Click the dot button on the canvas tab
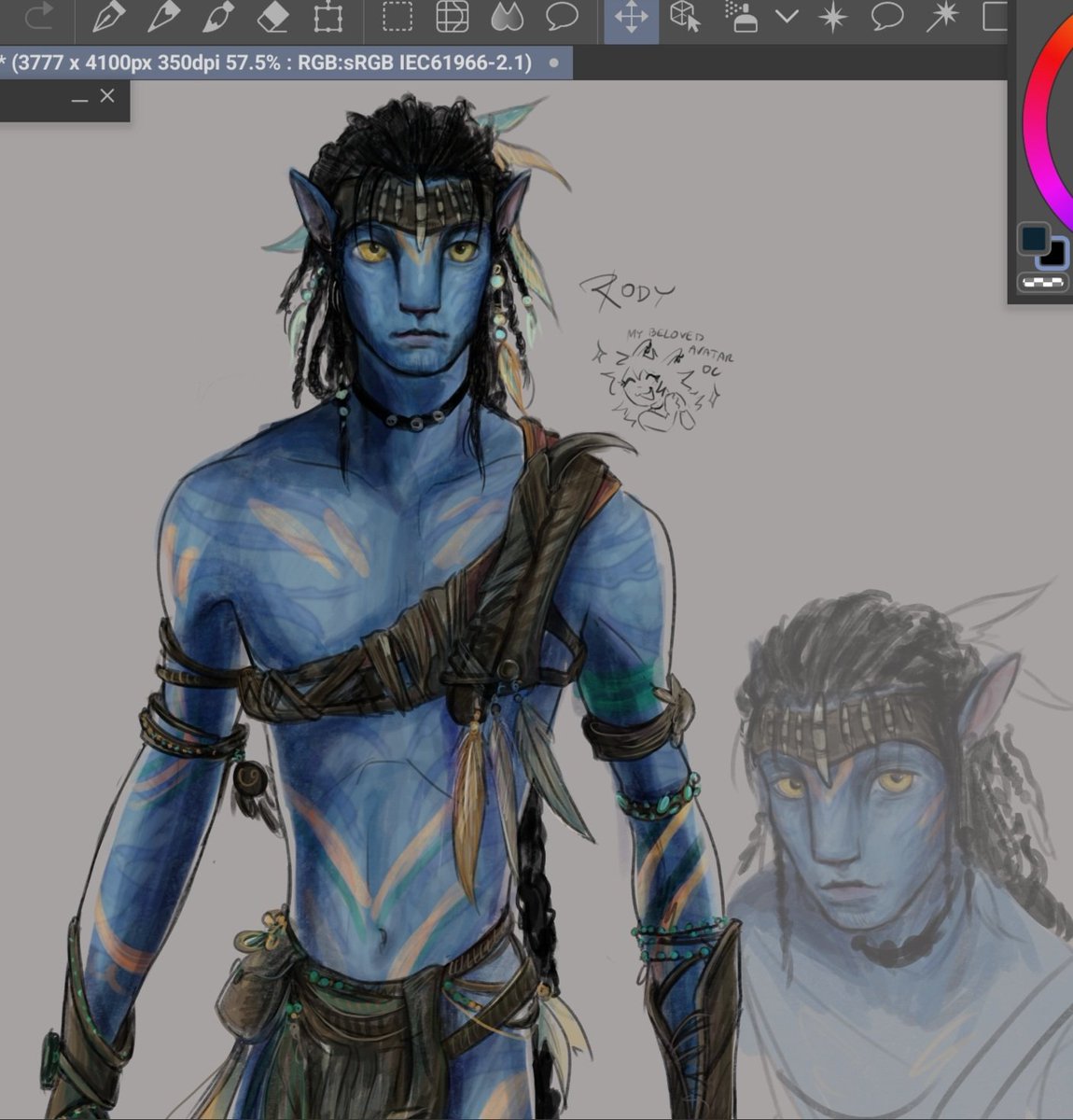Viewport: 1073px width, 1120px height. coord(554,63)
